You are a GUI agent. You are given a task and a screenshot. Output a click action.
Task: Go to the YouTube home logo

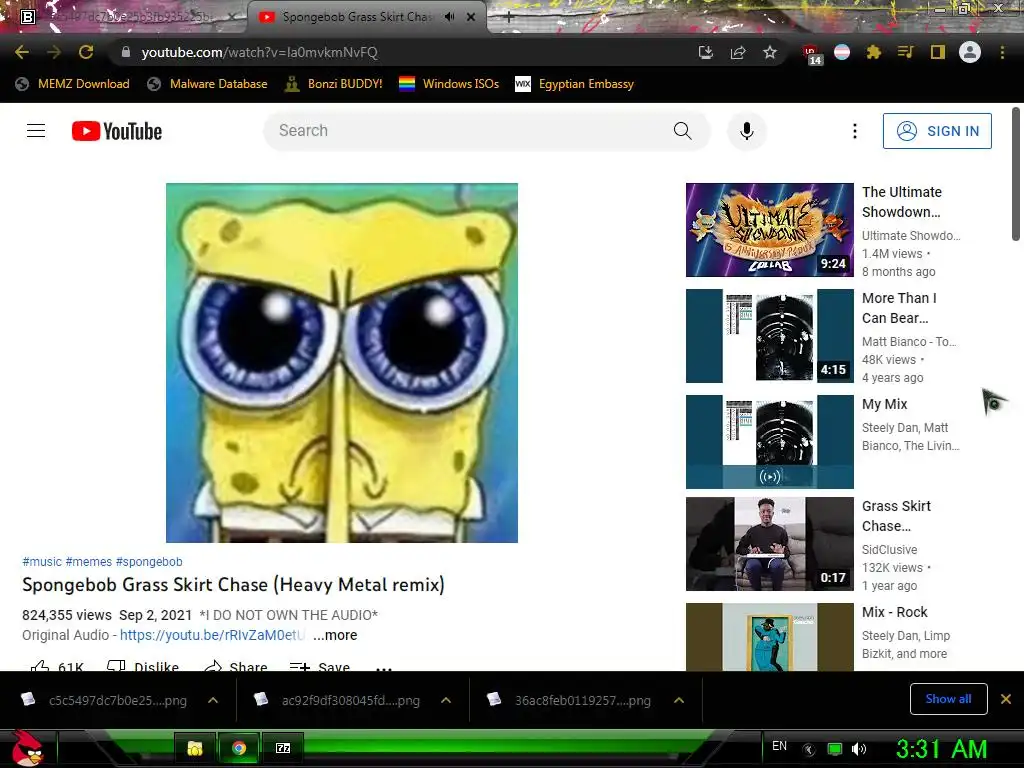117,131
